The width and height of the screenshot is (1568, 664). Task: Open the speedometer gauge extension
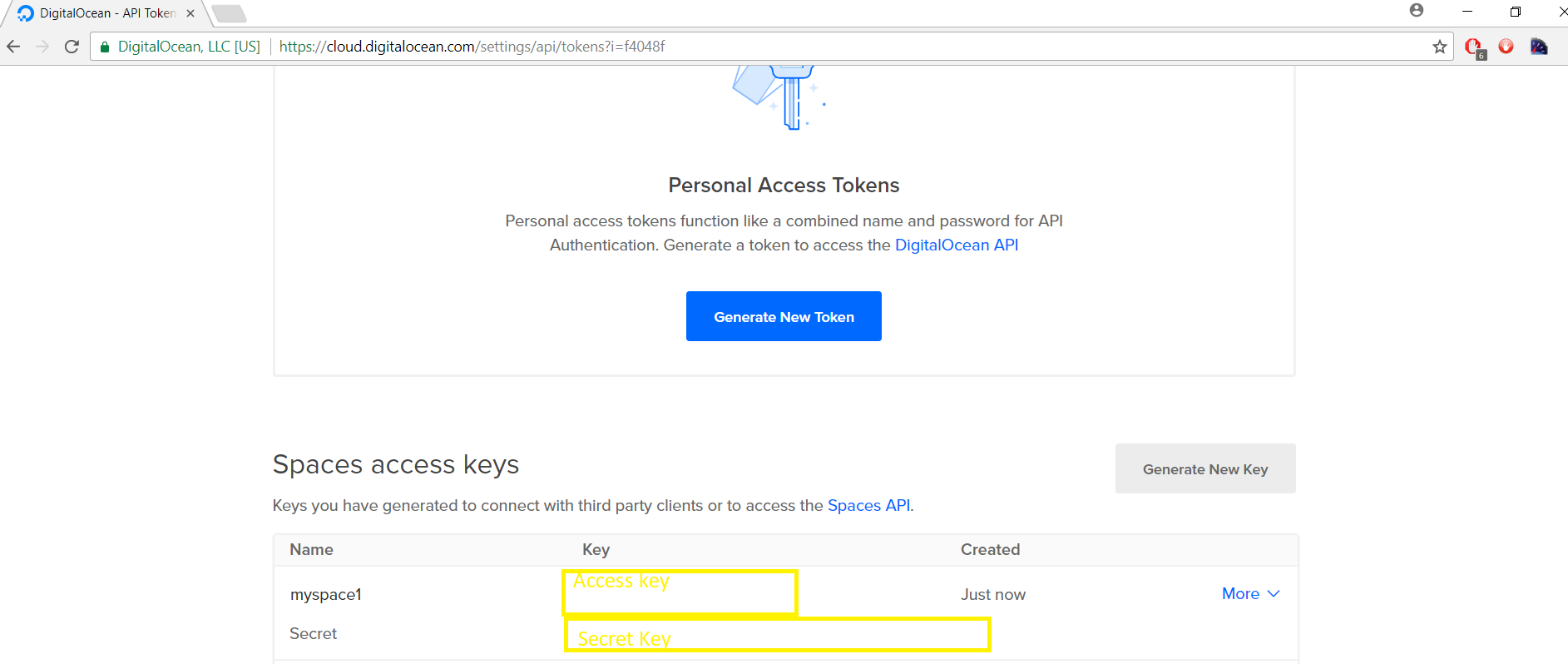pyautogui.click(x=1538, y=47)
